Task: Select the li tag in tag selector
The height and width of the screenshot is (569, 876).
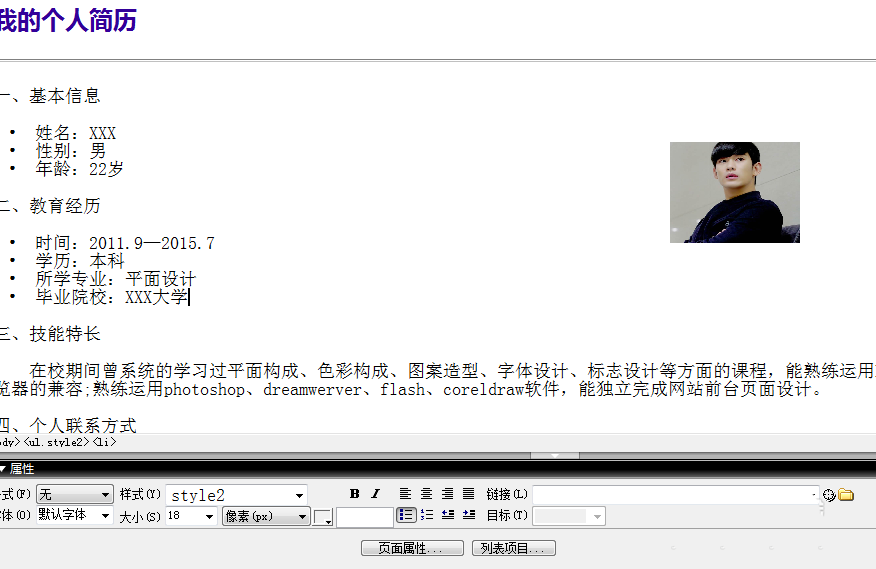Action: point(104,442)
